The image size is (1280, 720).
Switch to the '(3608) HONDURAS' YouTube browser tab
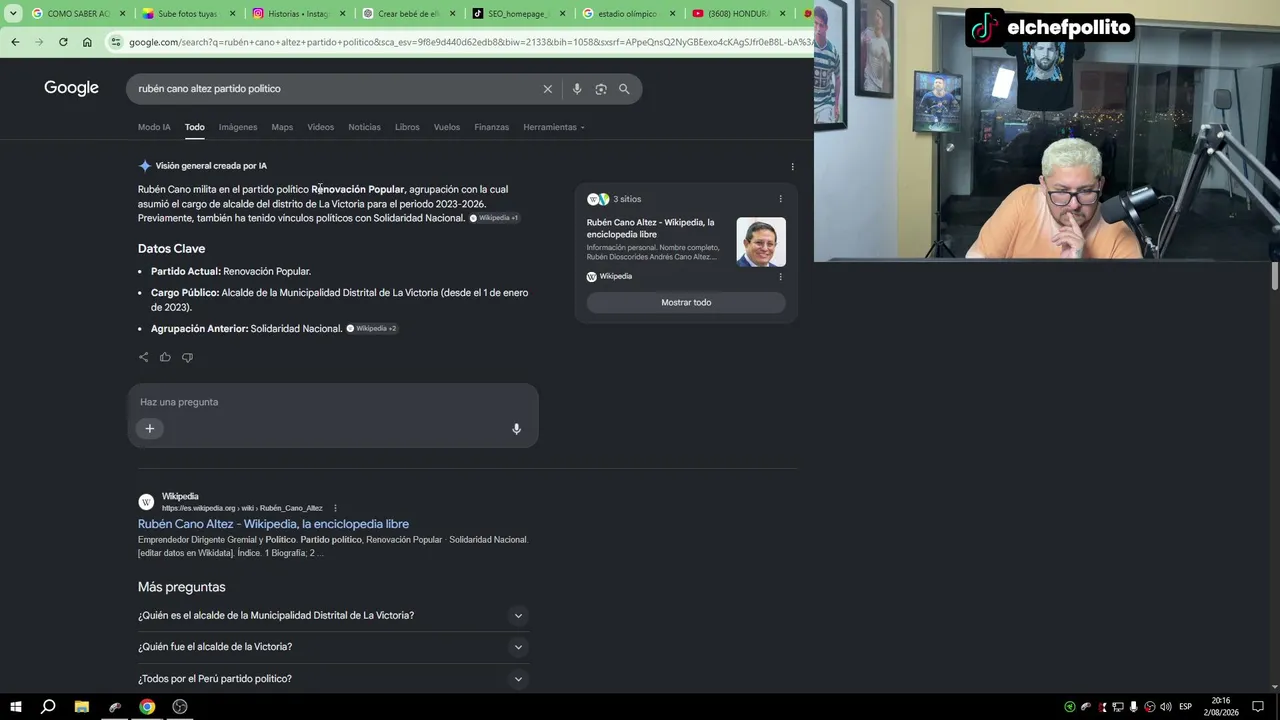[739, 14]
